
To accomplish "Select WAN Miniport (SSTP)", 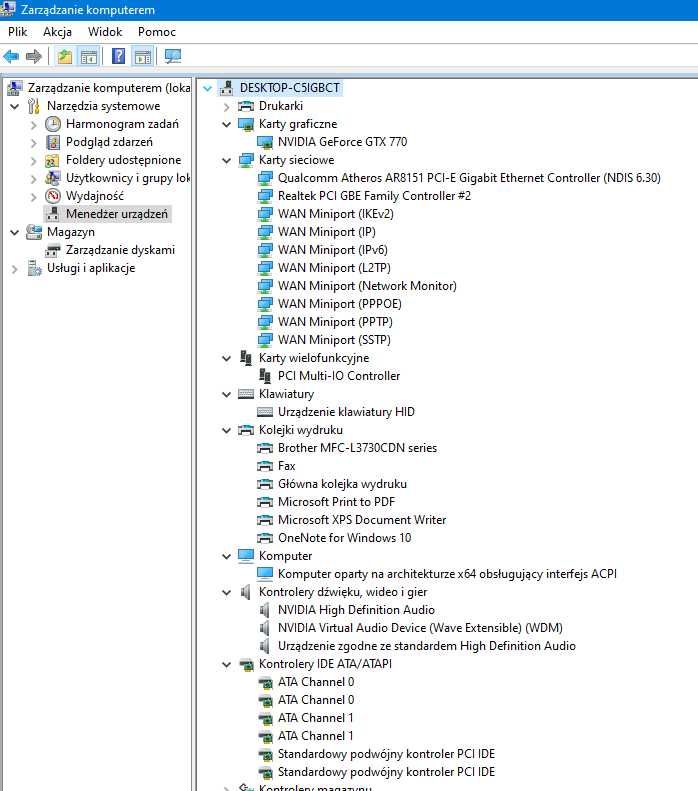I will (x=334, y=340).
